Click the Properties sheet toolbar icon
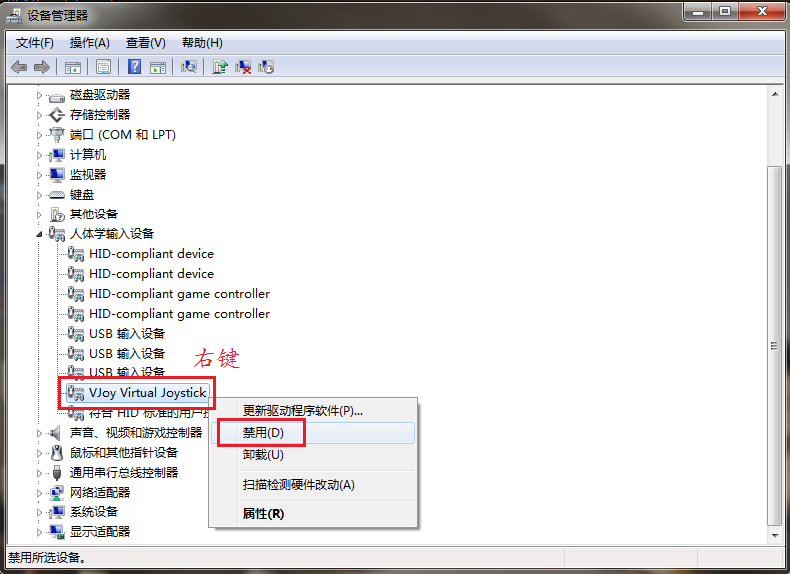790x574 pixels. 103,67
